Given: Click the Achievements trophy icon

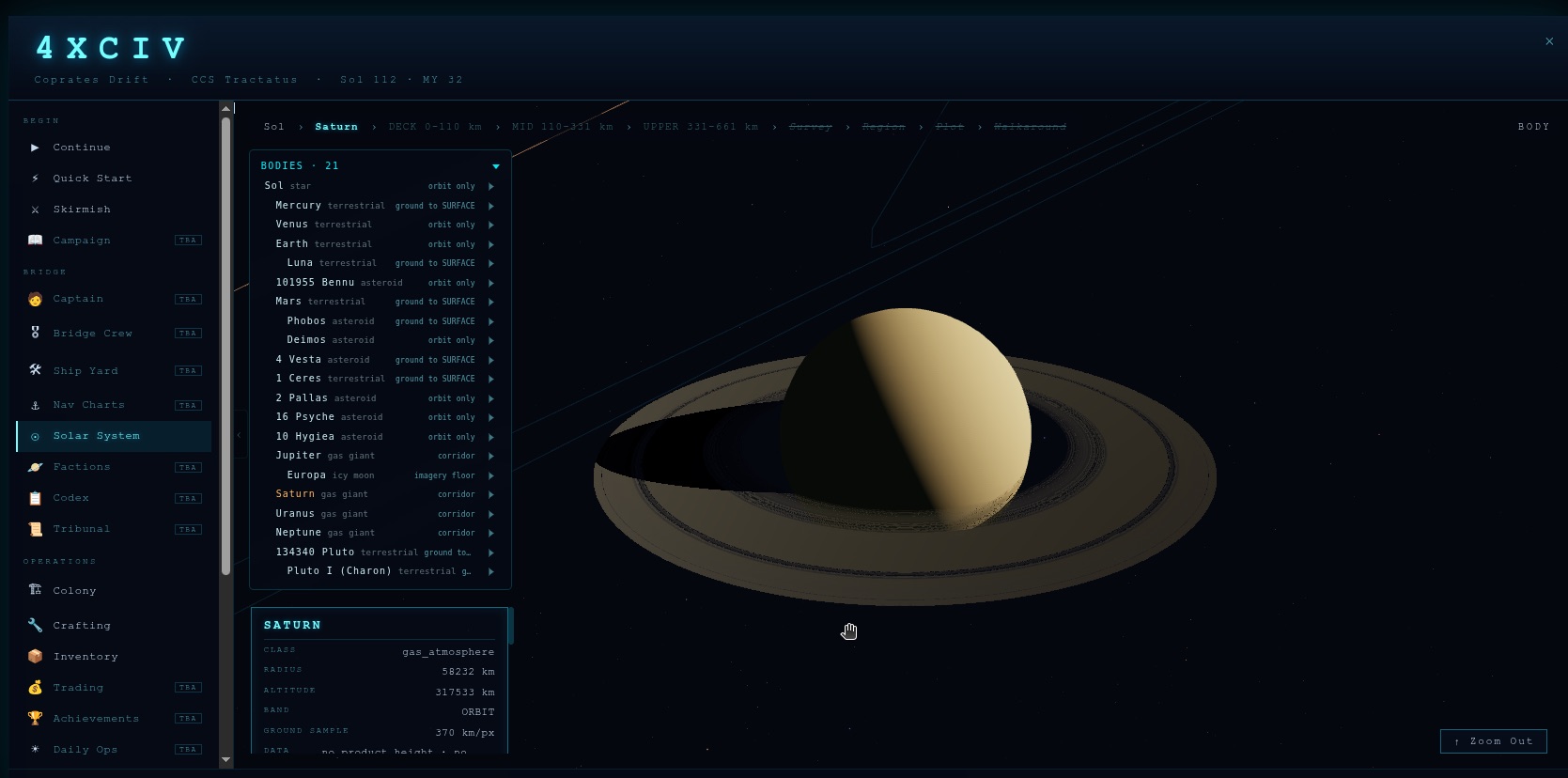Looking at the screenshot, I should tap(35, 718).
